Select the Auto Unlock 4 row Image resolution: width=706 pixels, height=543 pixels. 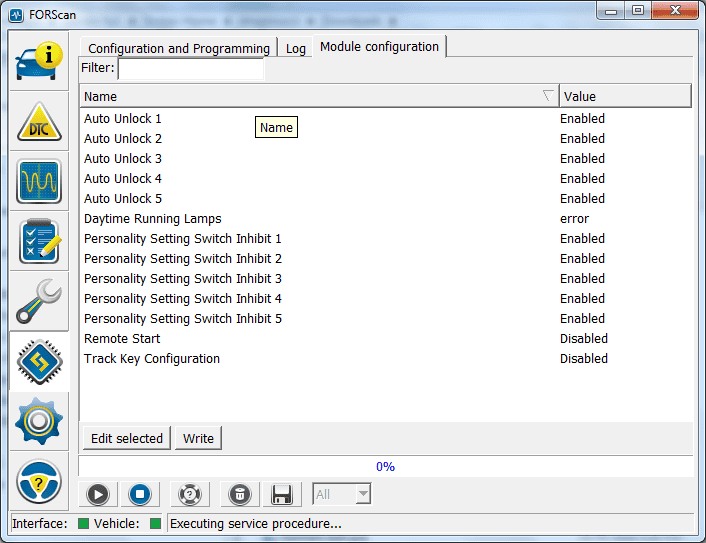[x=386, y=178]
